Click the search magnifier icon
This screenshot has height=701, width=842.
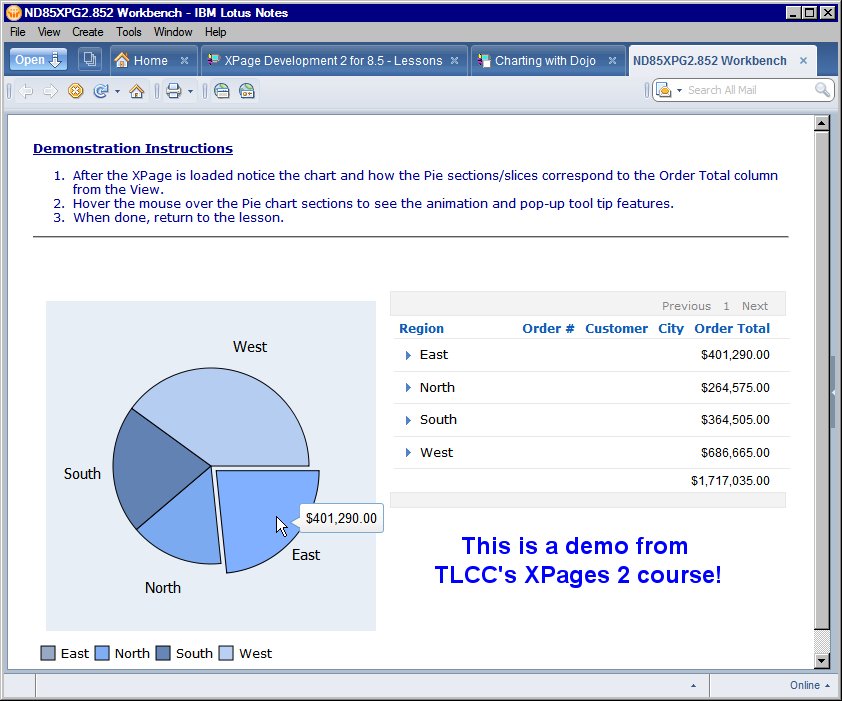tap(820, 91)
